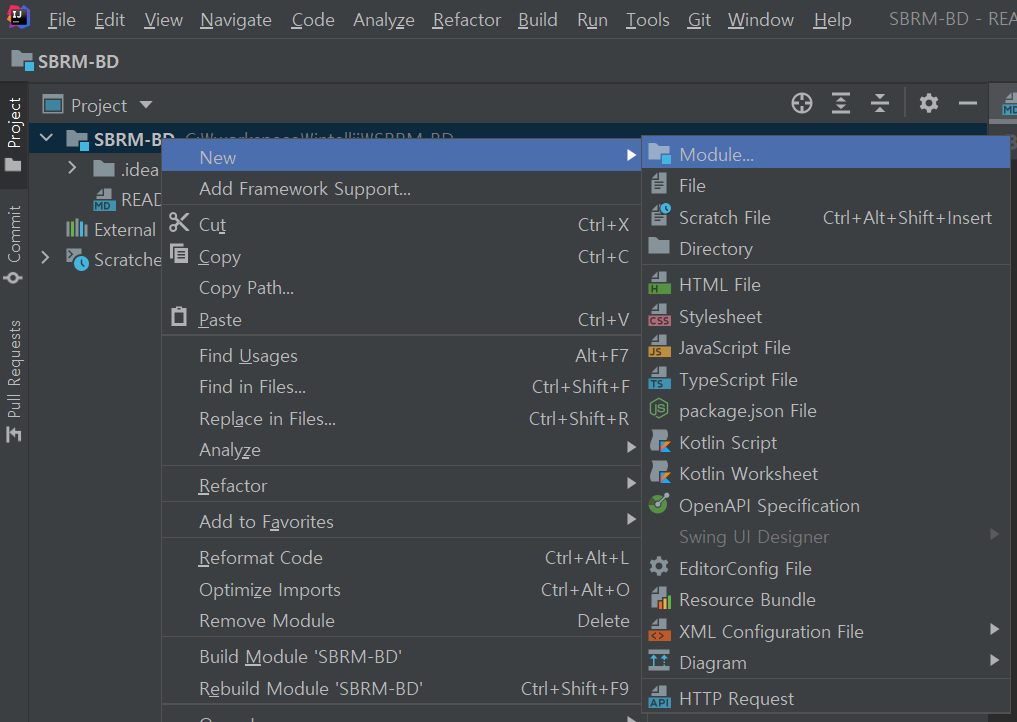Open Project panel settings gear icon

[x=929, y=103]
